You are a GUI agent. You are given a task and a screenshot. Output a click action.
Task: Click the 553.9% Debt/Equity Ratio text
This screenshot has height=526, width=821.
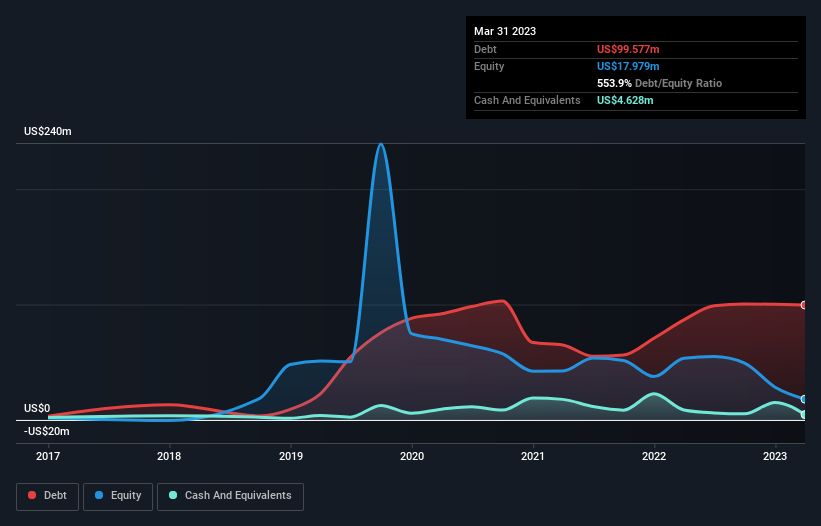pos(659,83)
